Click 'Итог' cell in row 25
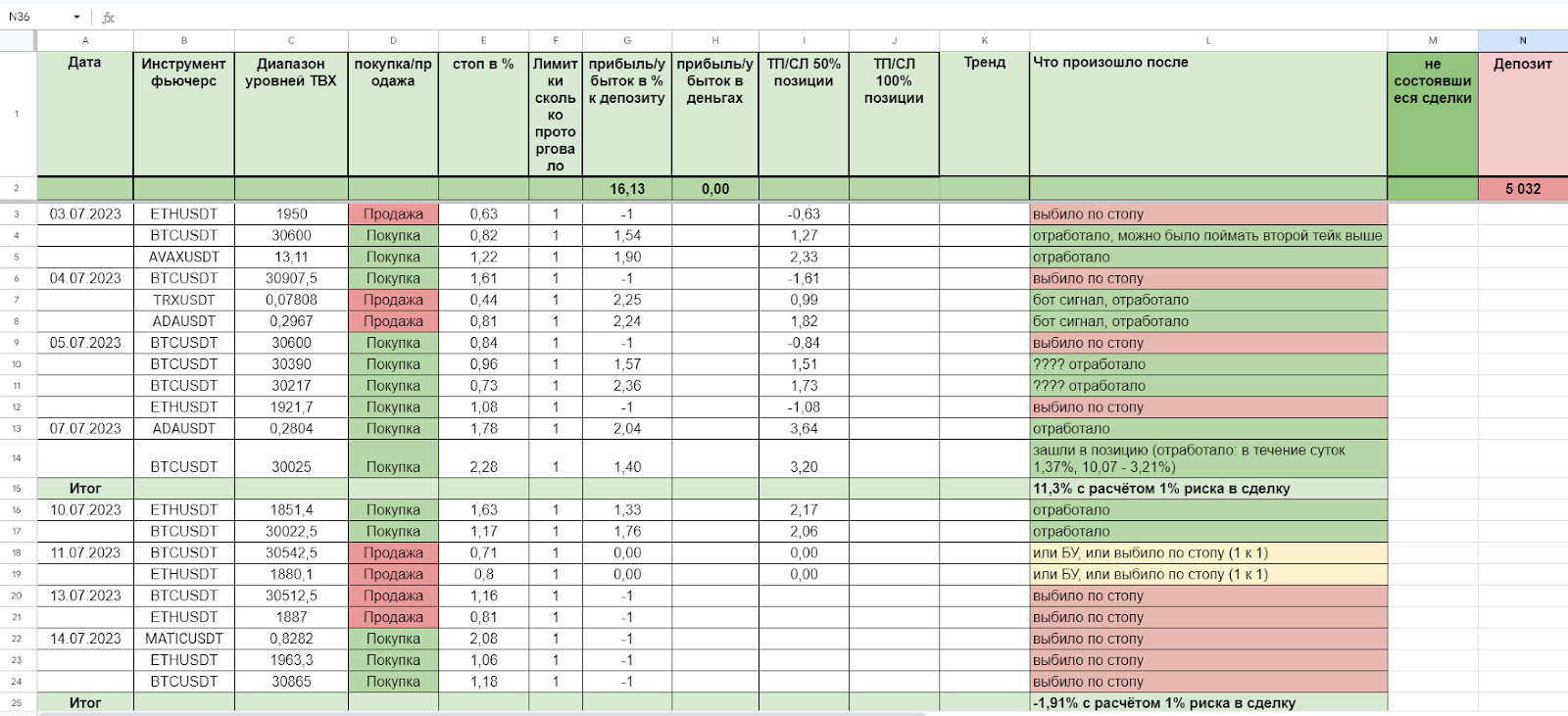 (x=85, y=702)
